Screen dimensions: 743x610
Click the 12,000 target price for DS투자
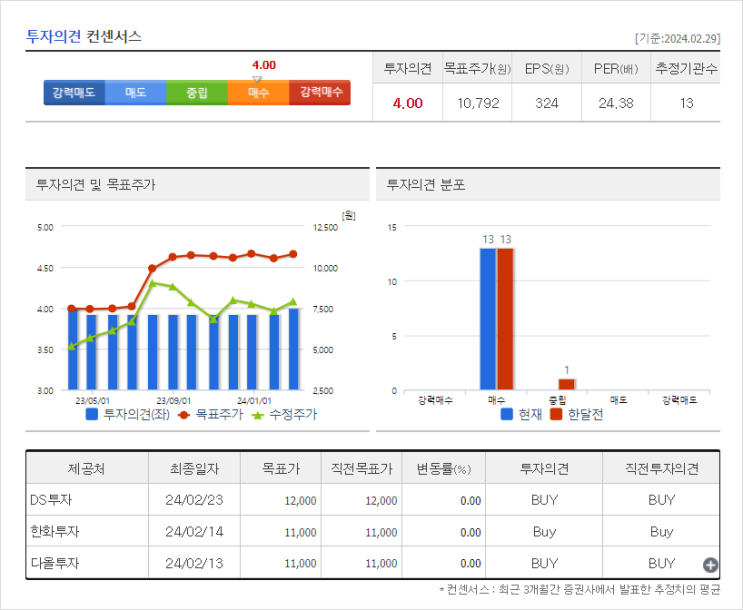[300, 501]
